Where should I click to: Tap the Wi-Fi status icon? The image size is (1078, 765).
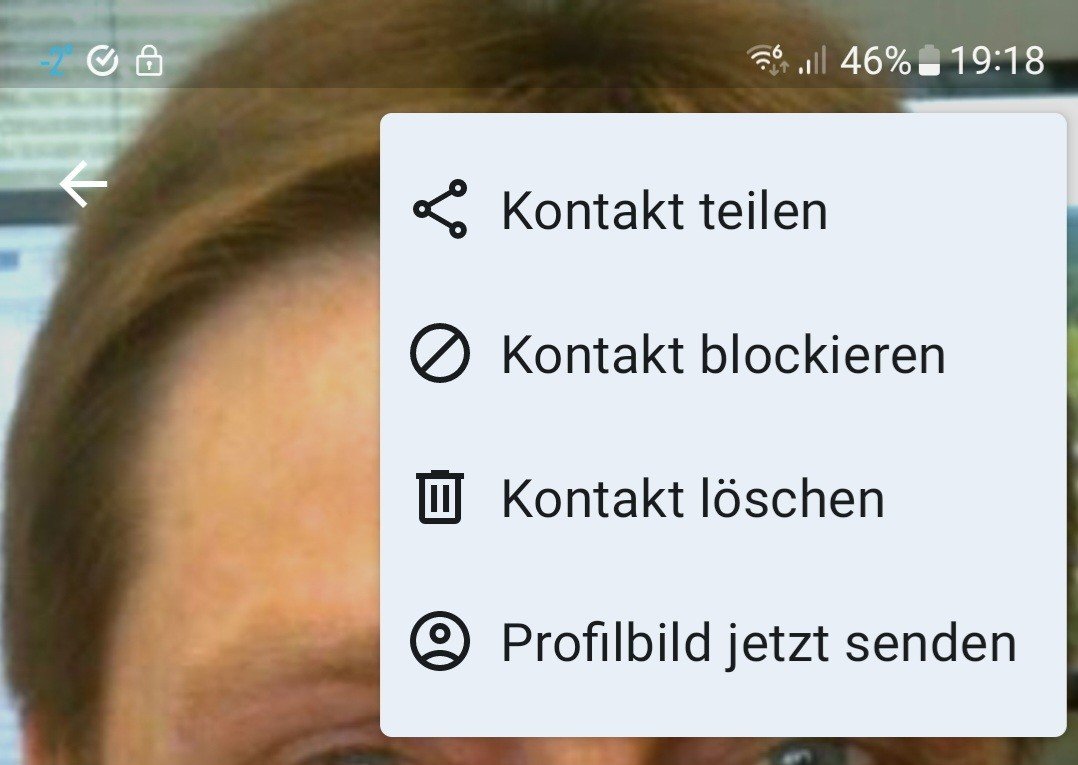(x=768, y=59)
